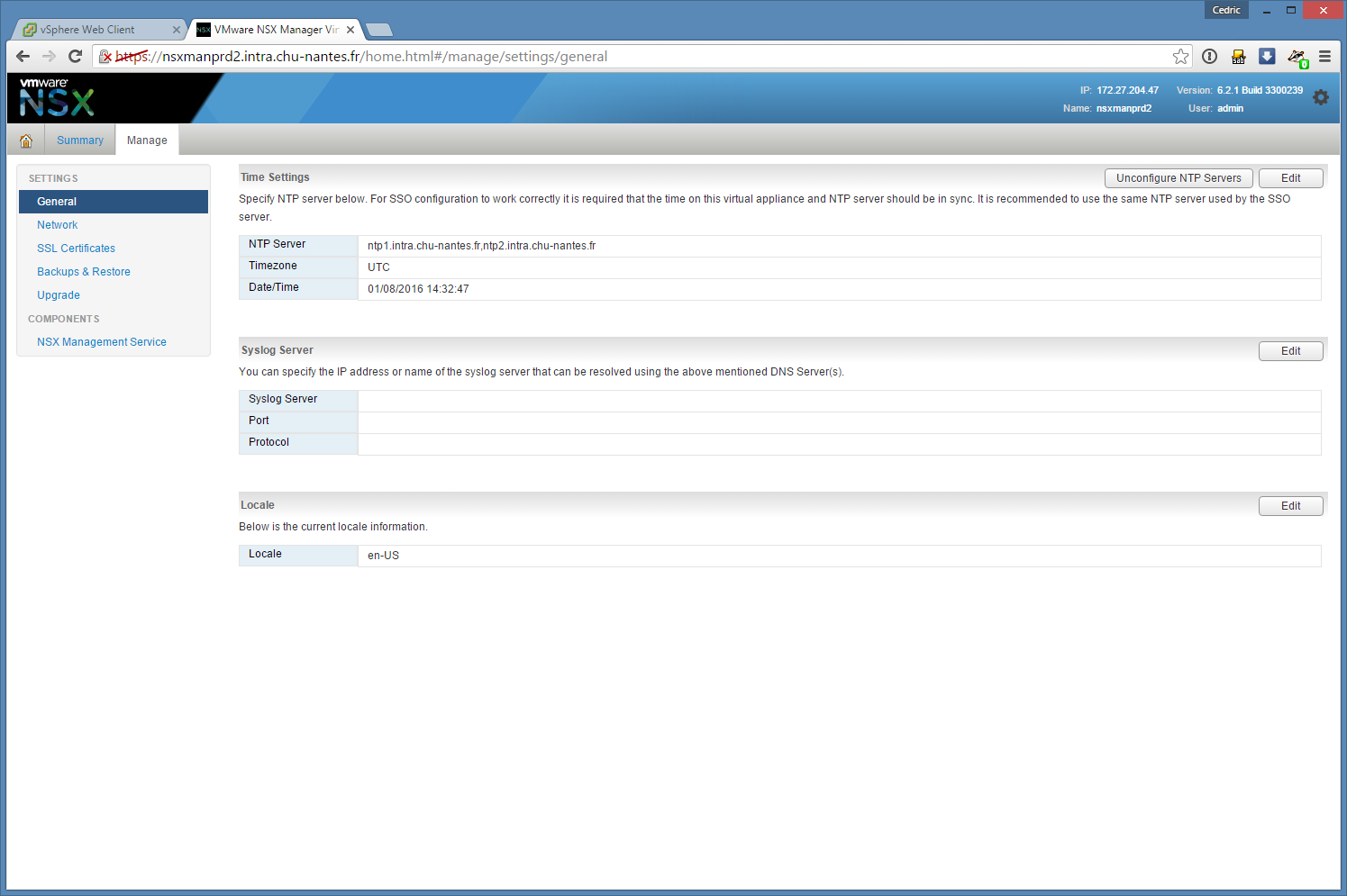Edit the Locale setting
This screenshot has width=1347, height=896.
(x=1290, y=506)
